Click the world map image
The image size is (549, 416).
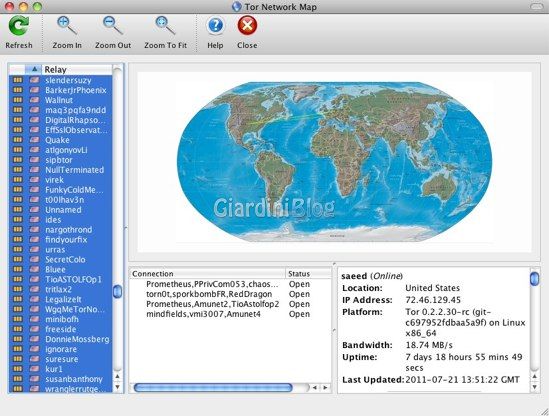point(334,161)
